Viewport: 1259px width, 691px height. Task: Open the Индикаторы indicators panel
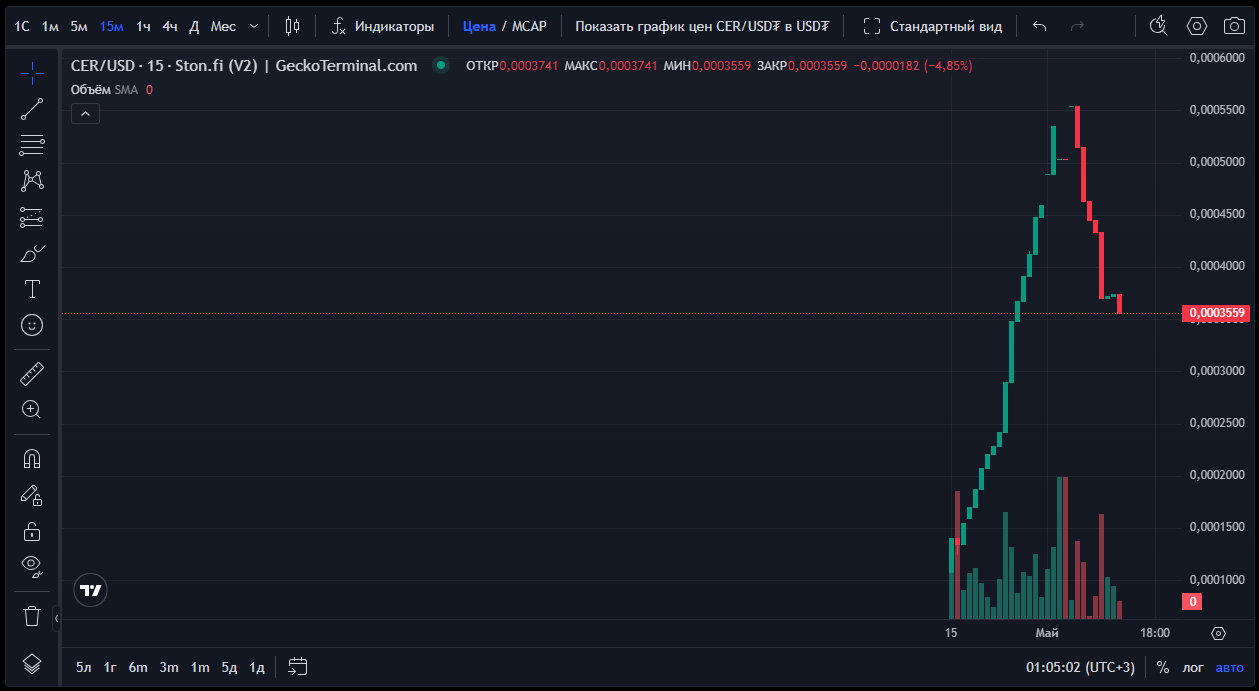(x=384, y=26)
